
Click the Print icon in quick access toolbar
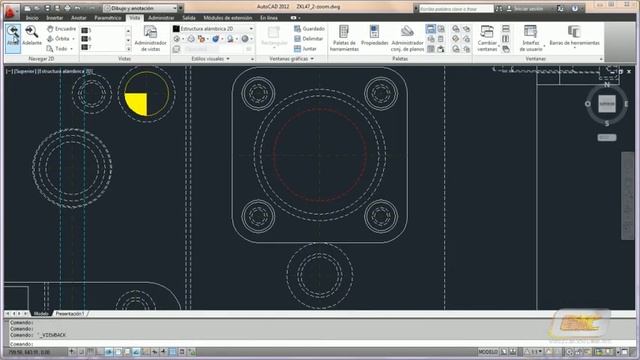coord(67,8)
